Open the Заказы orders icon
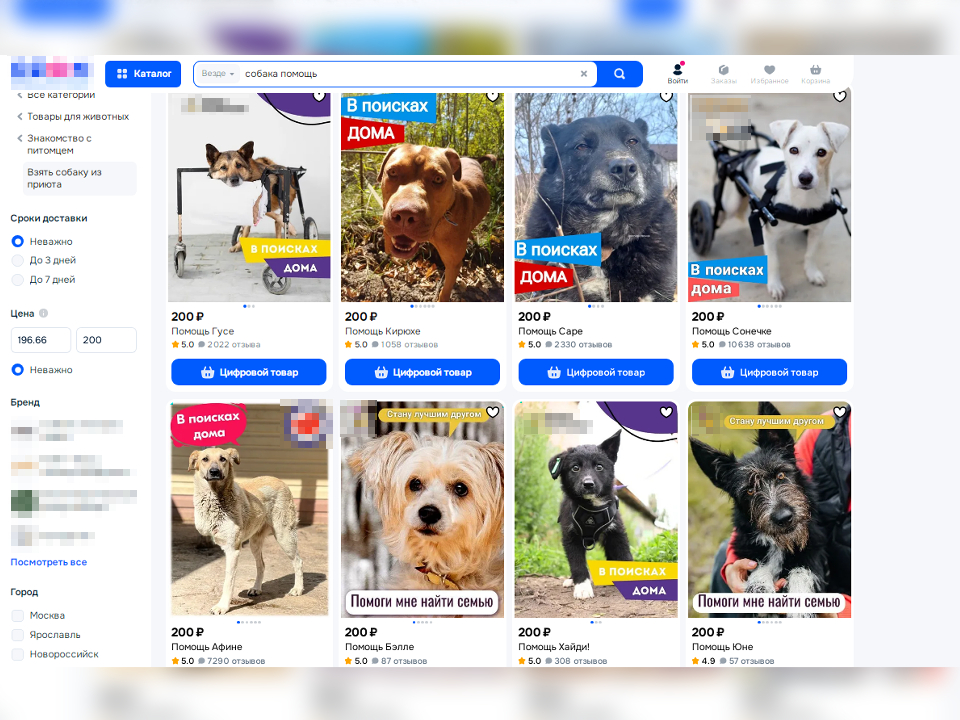The width and height of the screenshot is (960, 720). [724, 73]
